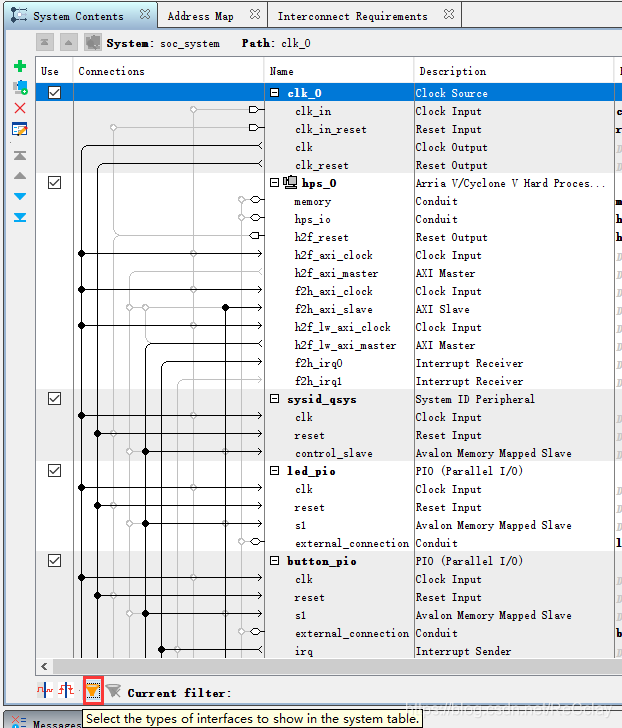The height and width of the screenshot is (728, 622).
Task: Uncheck the Use checkbox for sysid_qsys
Action: click(x=54, y=398)
